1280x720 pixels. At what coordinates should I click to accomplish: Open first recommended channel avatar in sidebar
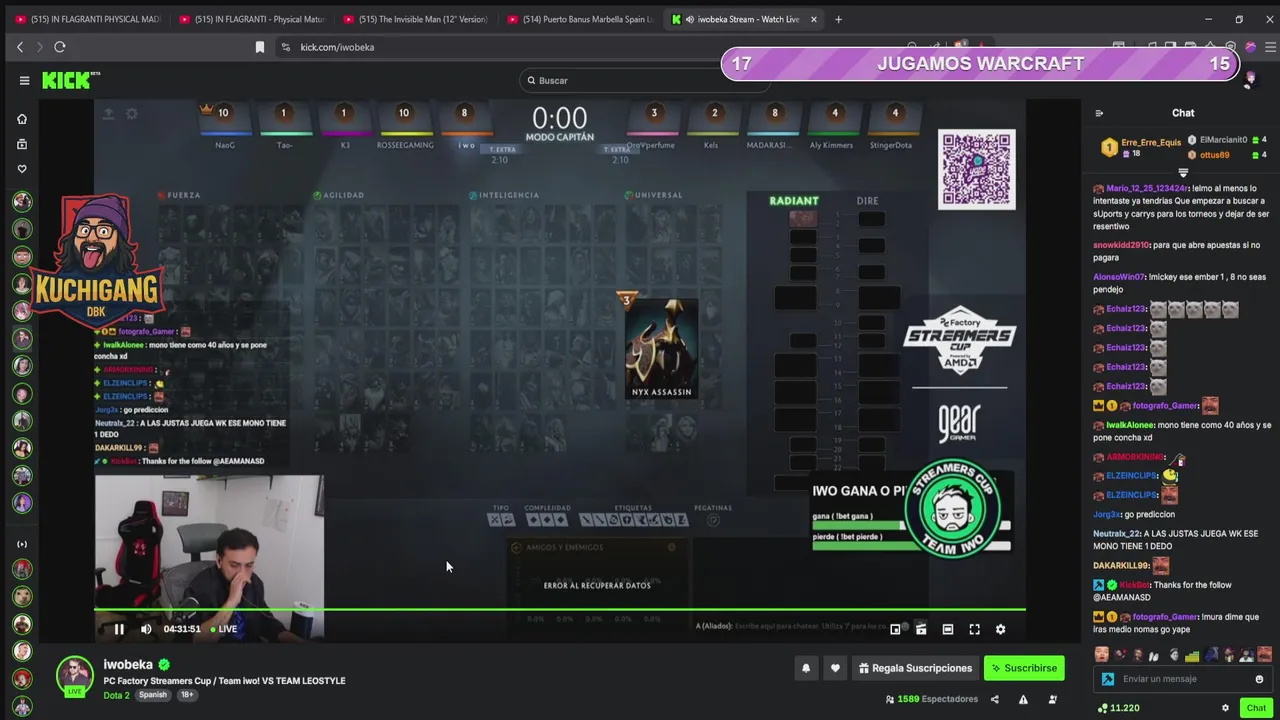(22, 202)
